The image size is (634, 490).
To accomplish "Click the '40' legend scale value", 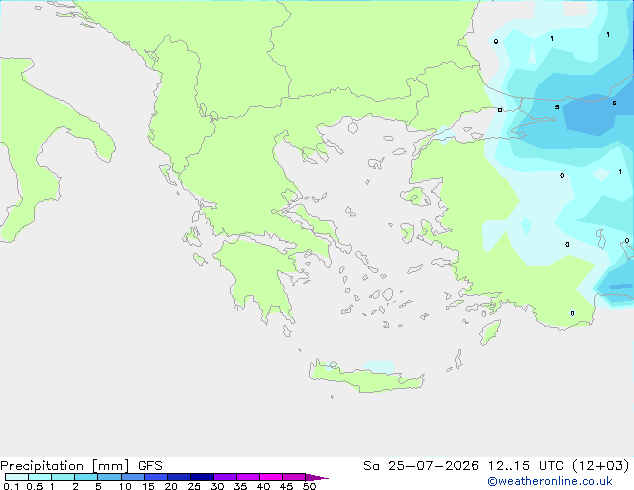I will coord(263,486).
